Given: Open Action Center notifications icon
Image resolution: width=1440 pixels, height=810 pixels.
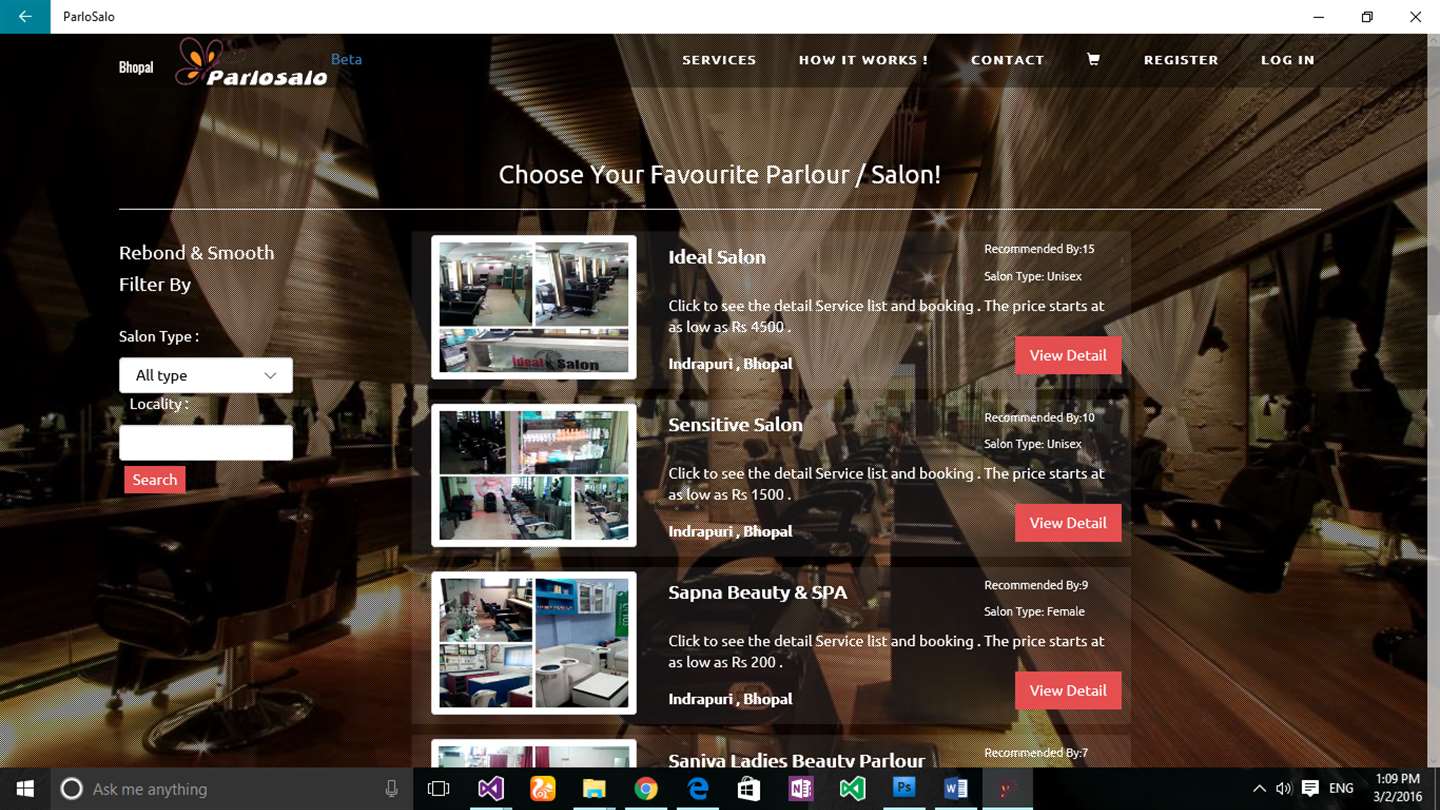Looking at the screenshot, I should click(x=1310, y=789).
